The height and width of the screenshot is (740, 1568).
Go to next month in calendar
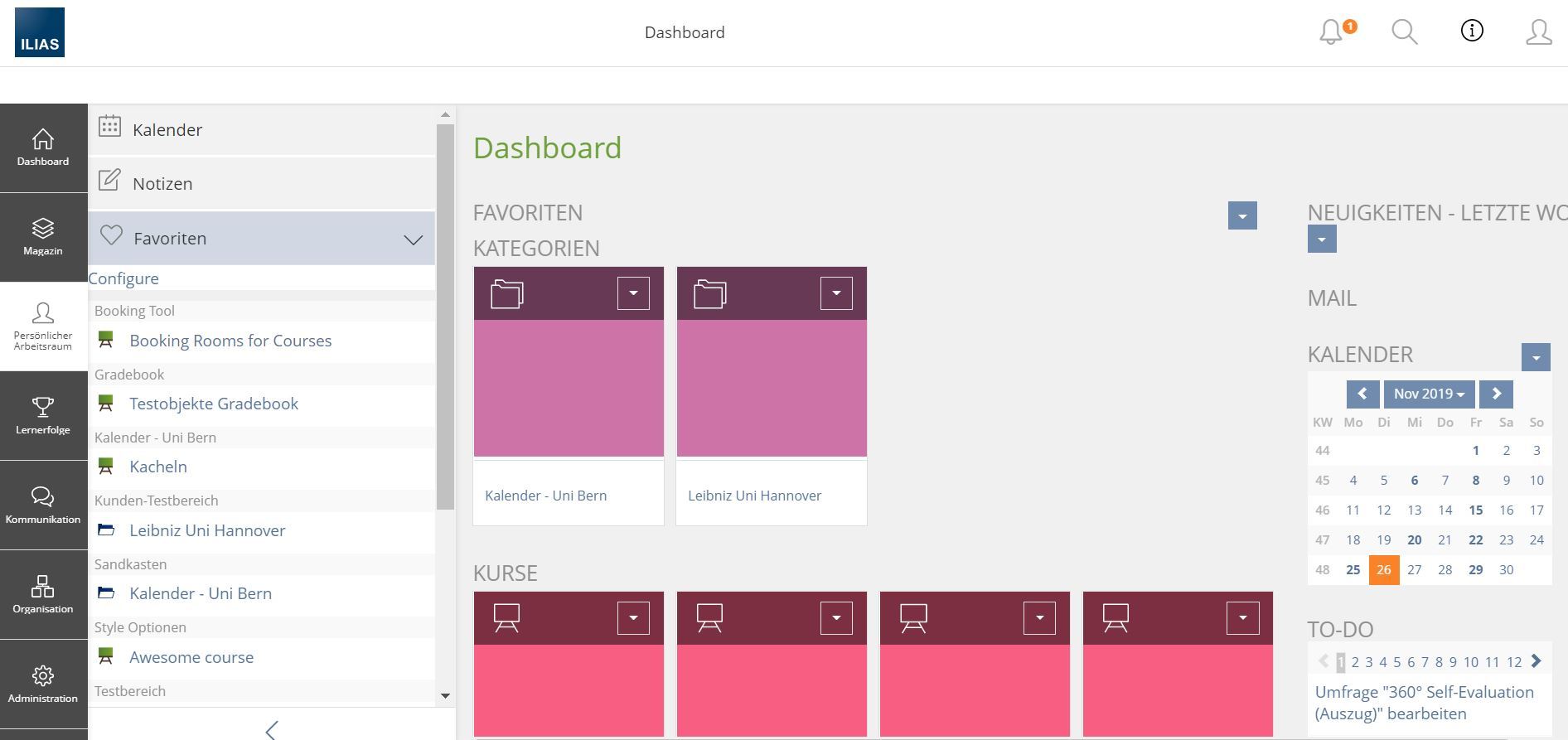pos(1496,394)
